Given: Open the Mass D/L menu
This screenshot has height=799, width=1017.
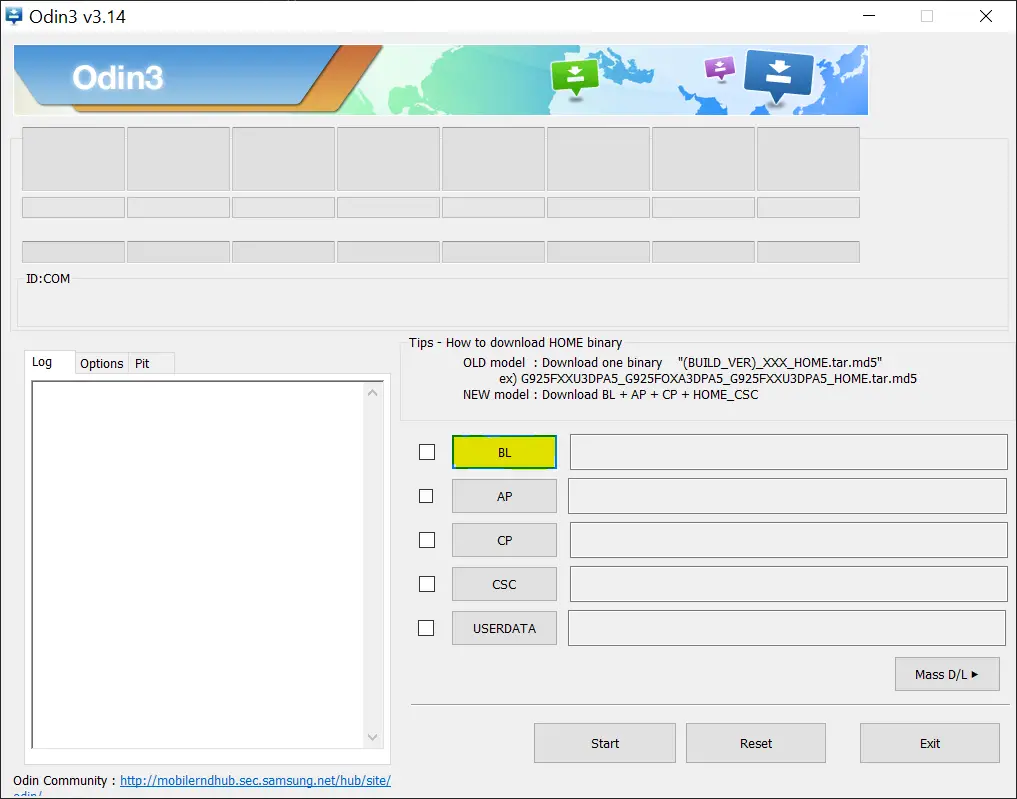Looking at the screenshot, I should click(x=947, y=674).
